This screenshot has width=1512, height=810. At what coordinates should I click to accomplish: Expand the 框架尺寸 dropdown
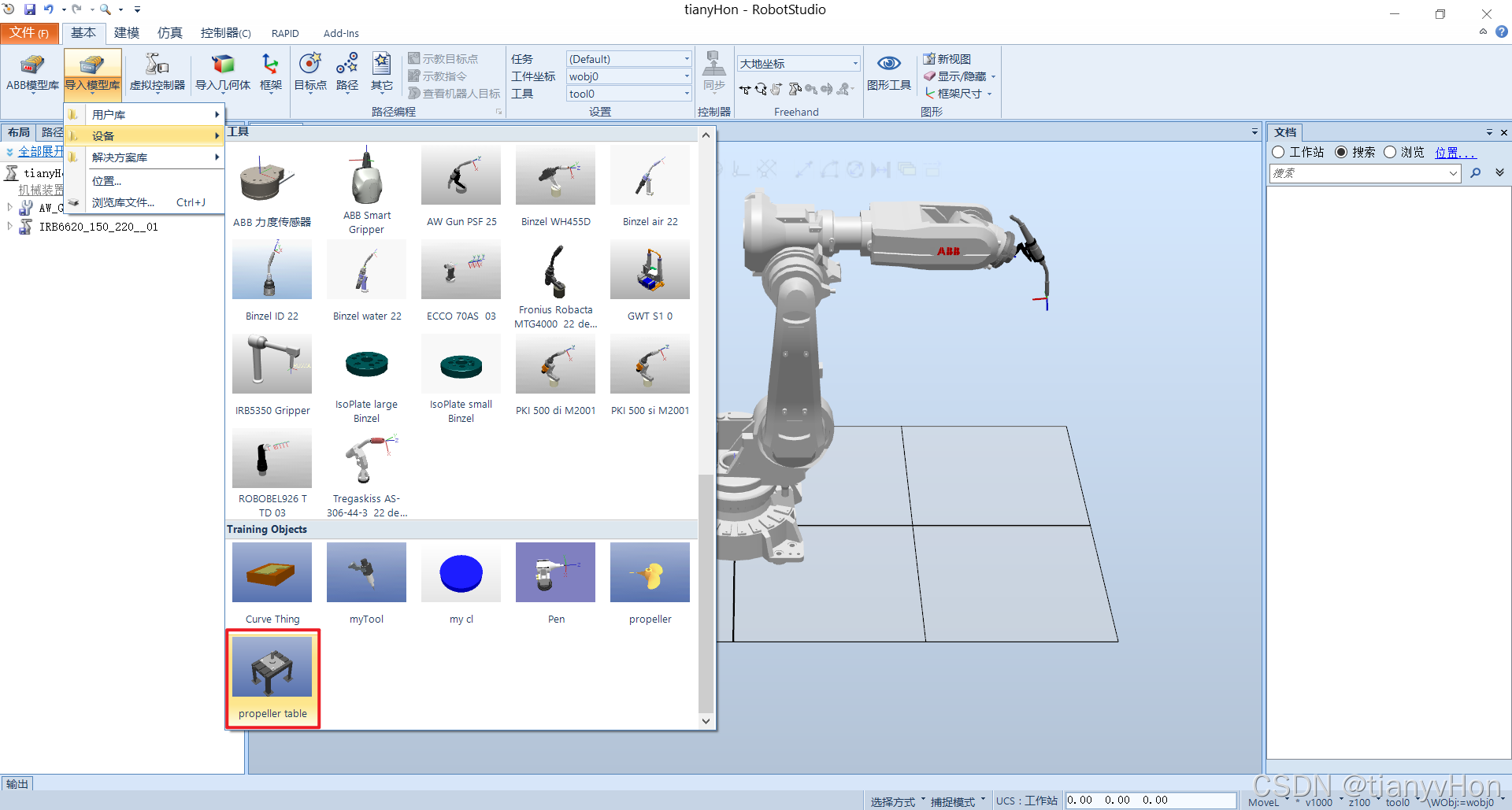pos(989,94)
